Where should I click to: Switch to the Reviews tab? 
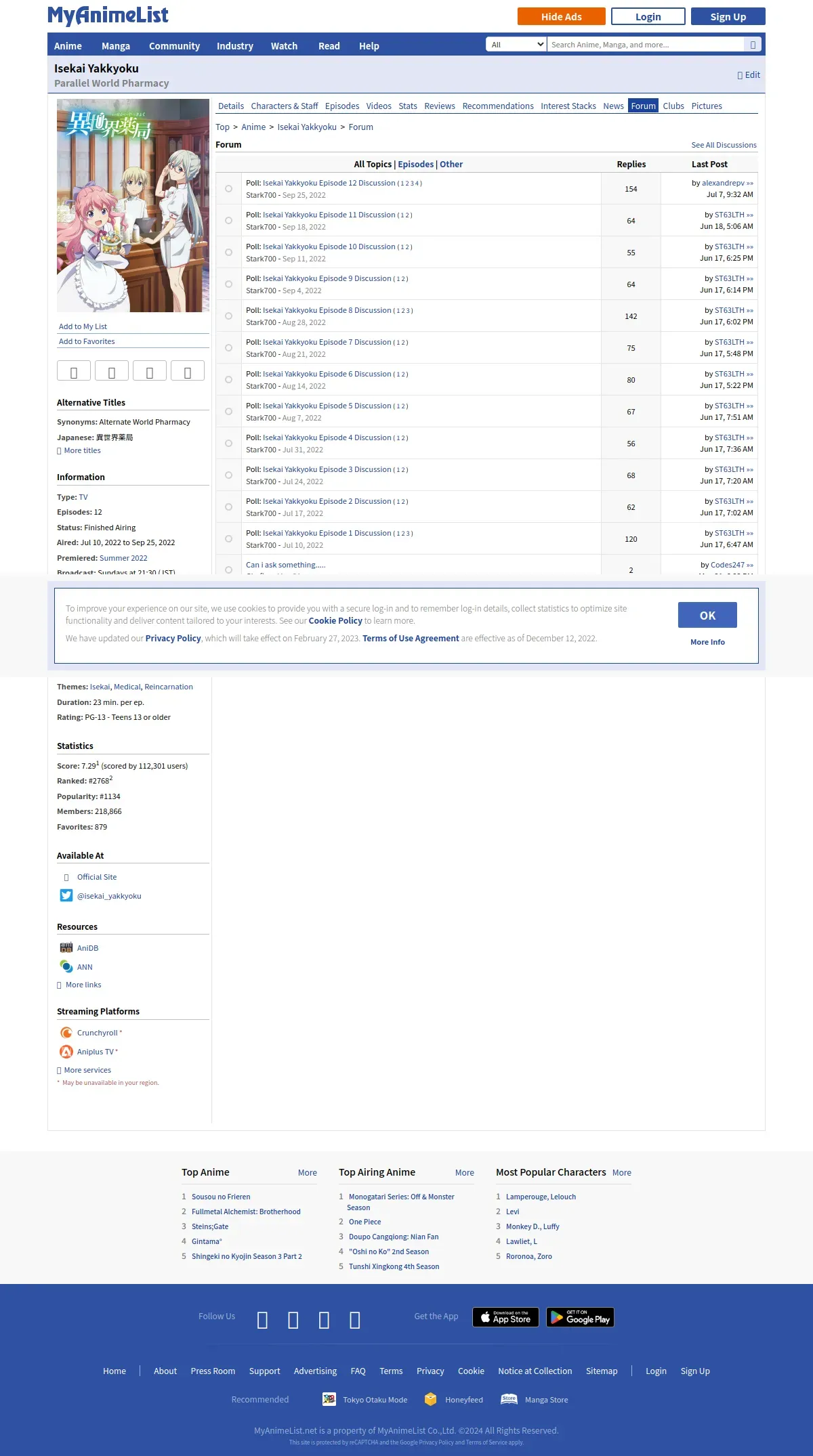click(440, 106)
